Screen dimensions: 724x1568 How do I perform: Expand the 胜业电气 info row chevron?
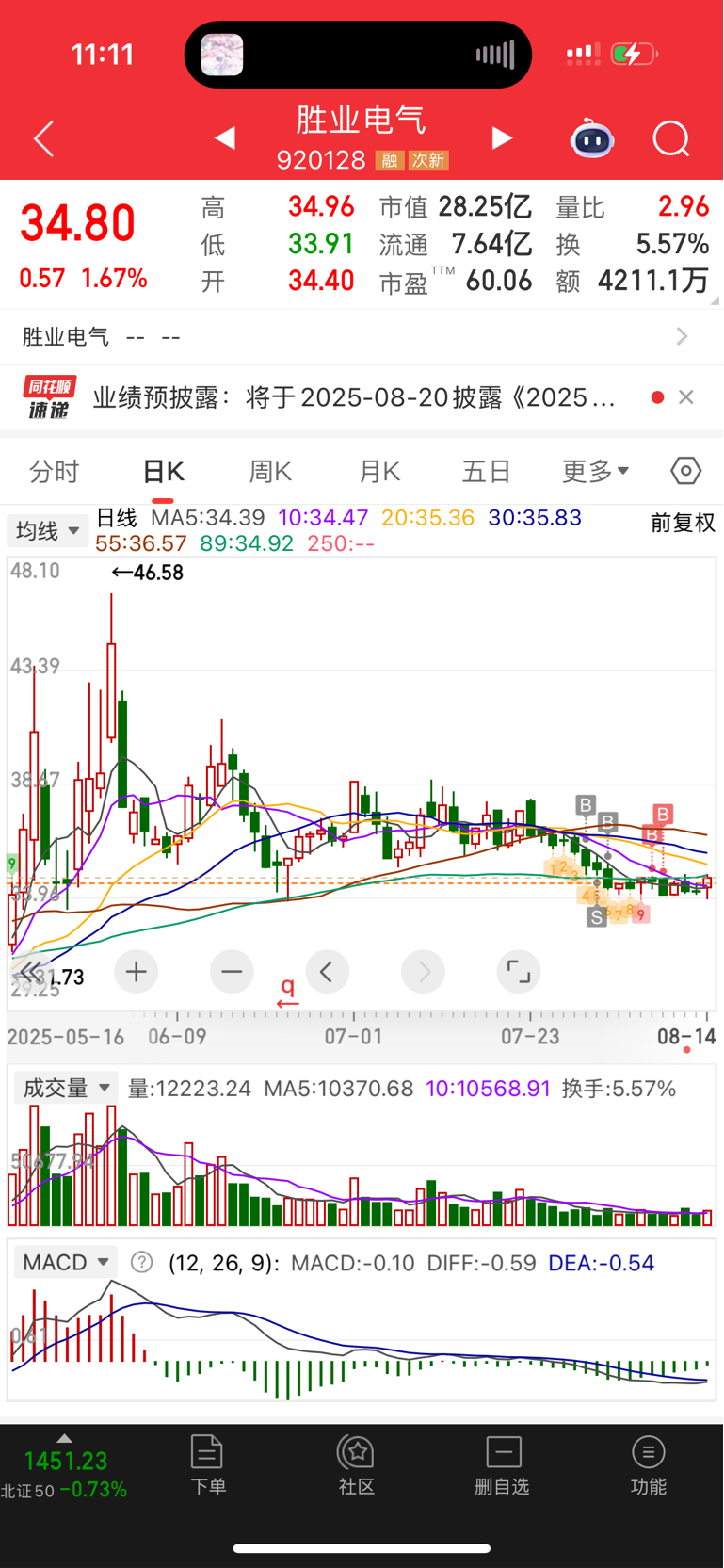[x=683, y=336]
